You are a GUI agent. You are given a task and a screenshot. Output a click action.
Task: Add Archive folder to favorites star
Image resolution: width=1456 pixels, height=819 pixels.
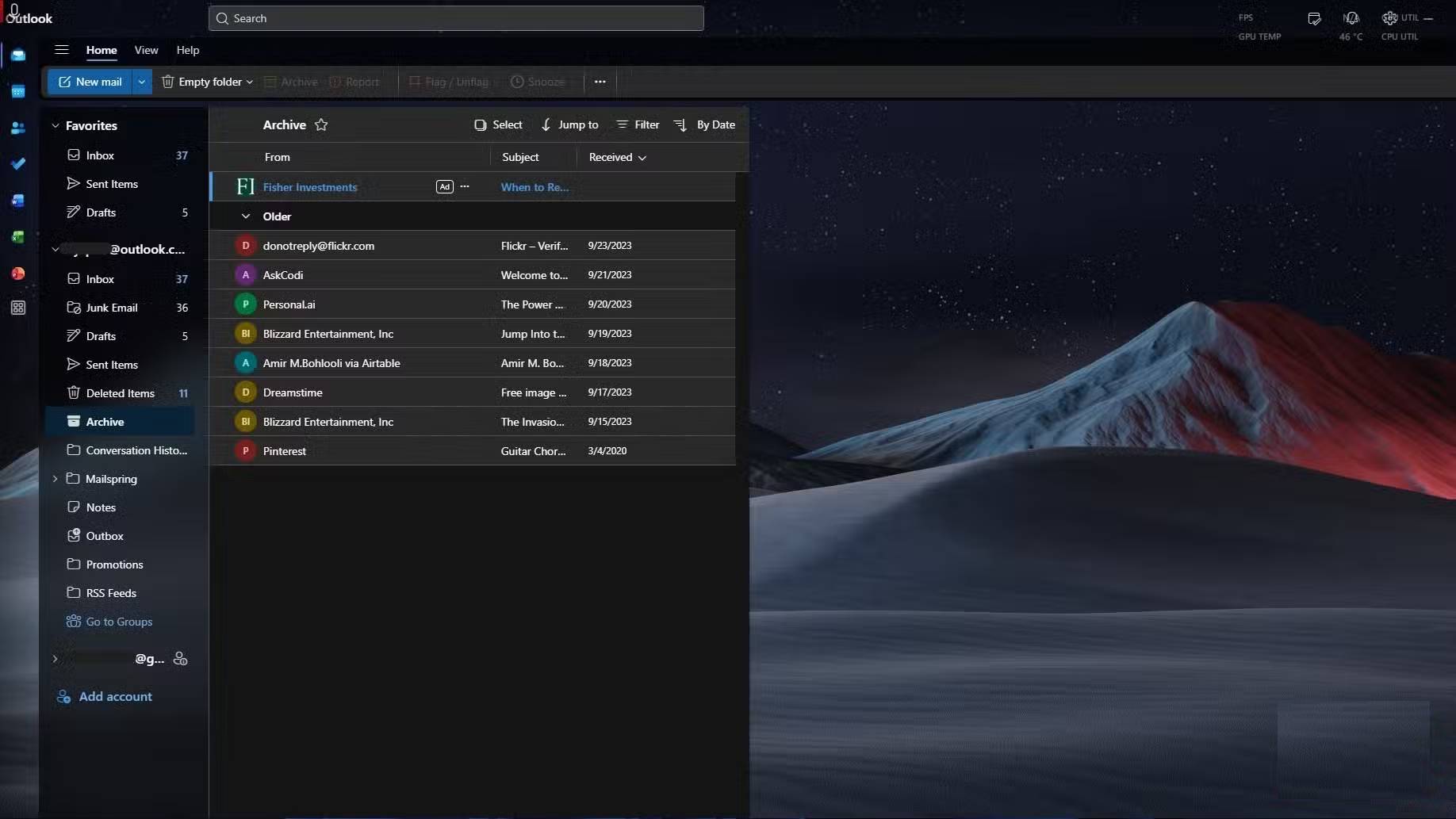pos(321,125)
